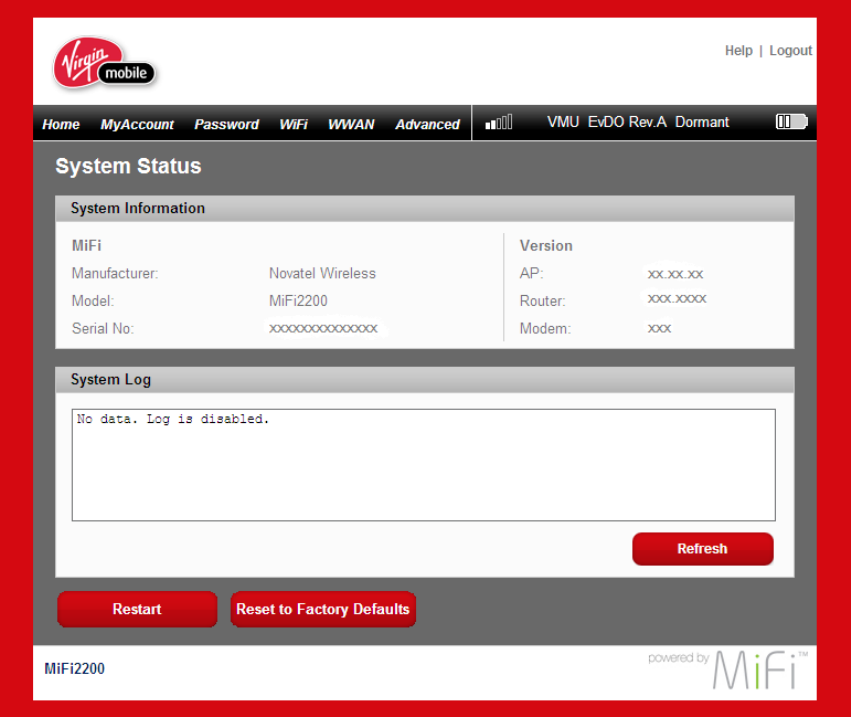Select the VMU EvDO Rev.A Dormant status text
851x717 pixels.
point(638,122)
